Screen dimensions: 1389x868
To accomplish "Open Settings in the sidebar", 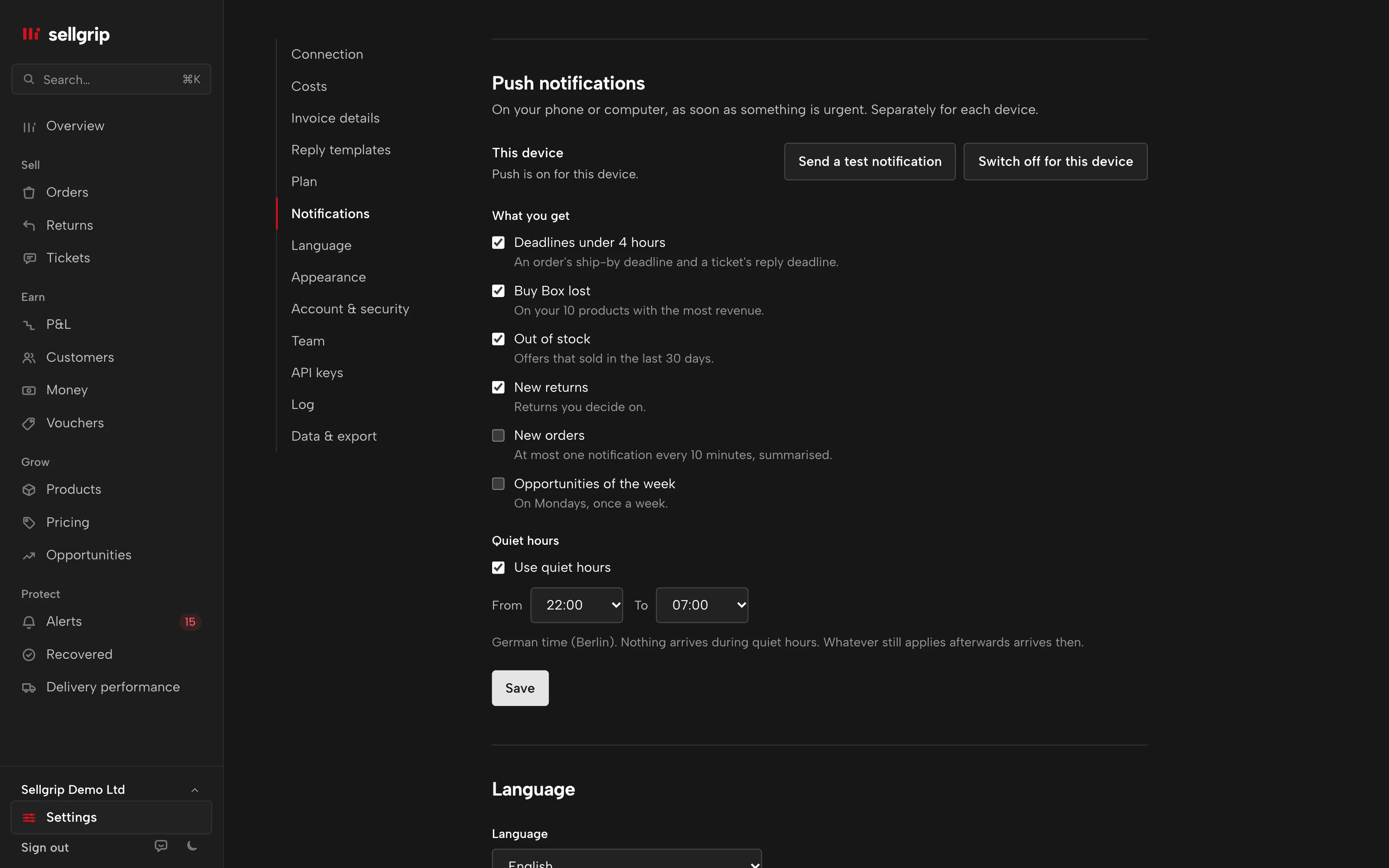I will (111, 817).
